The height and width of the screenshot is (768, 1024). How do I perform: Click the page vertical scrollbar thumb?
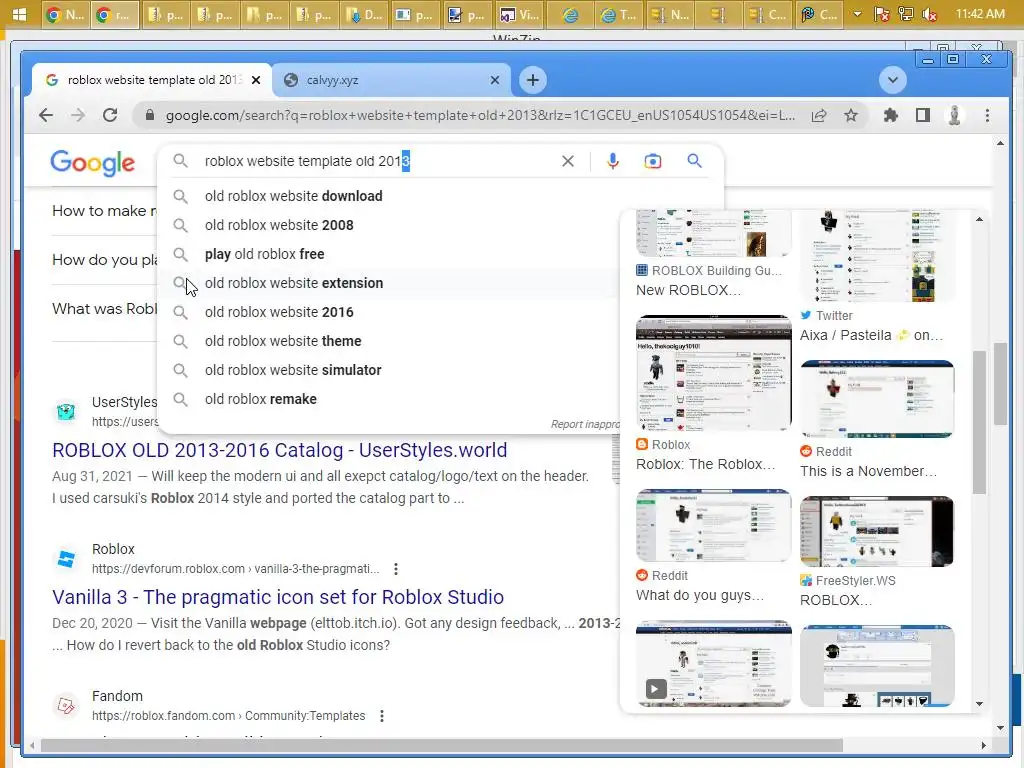pos(1000,383)
